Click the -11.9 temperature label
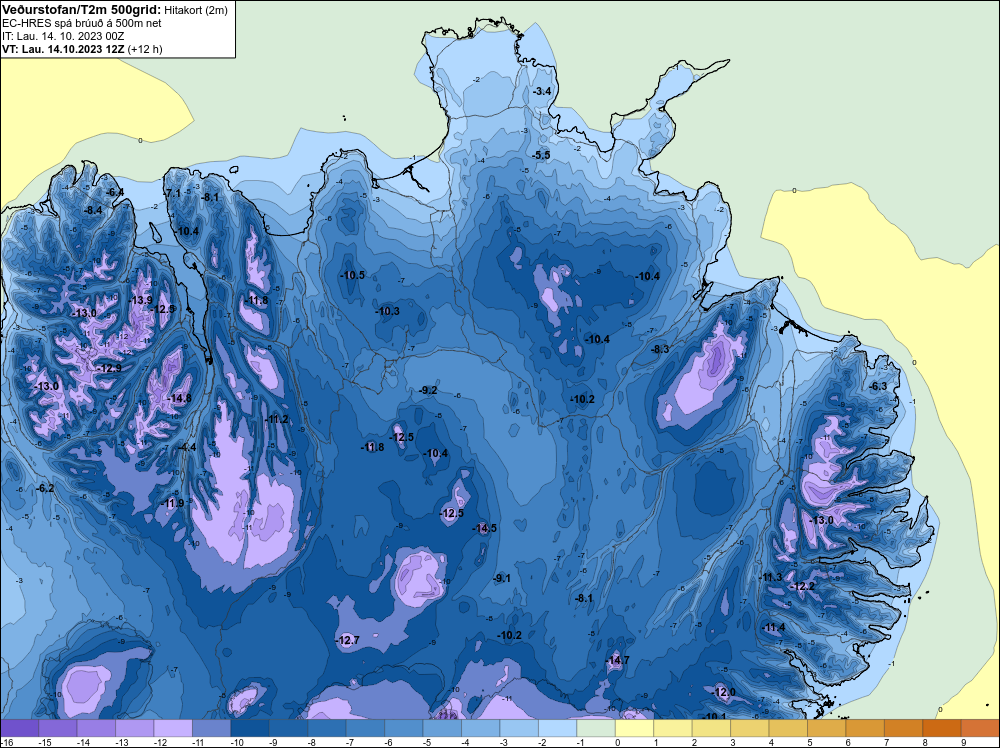 [x=172, y=503]
